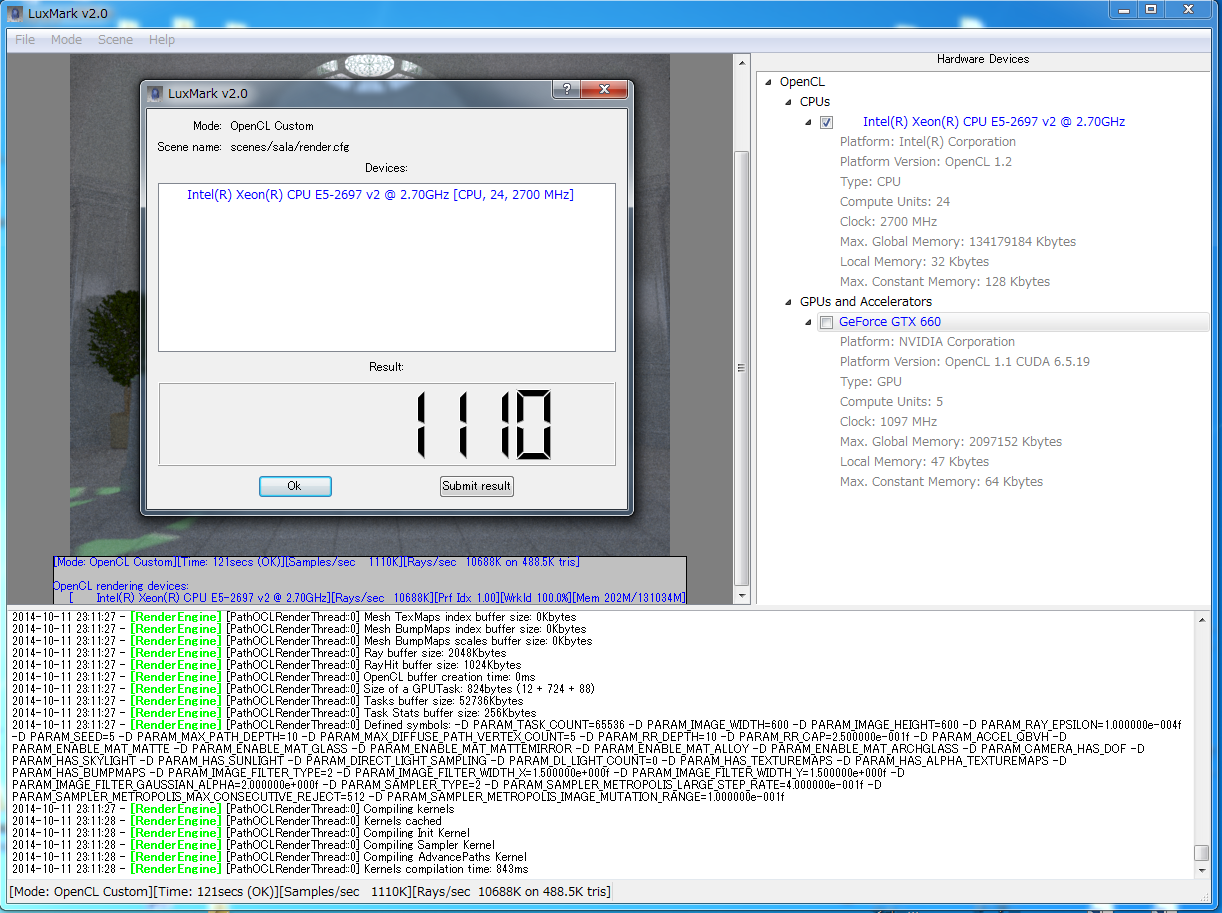
Task: Enable the GeForce GTX 660 device checkbox
Action: (826, 322)
